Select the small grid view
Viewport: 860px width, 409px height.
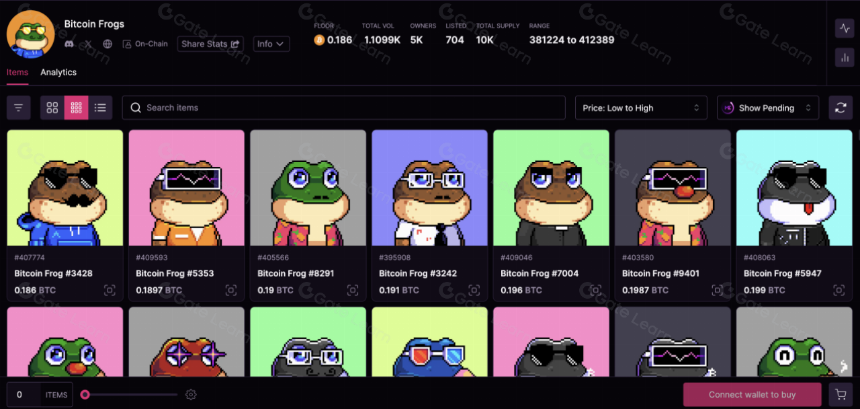tap(76, 107)
